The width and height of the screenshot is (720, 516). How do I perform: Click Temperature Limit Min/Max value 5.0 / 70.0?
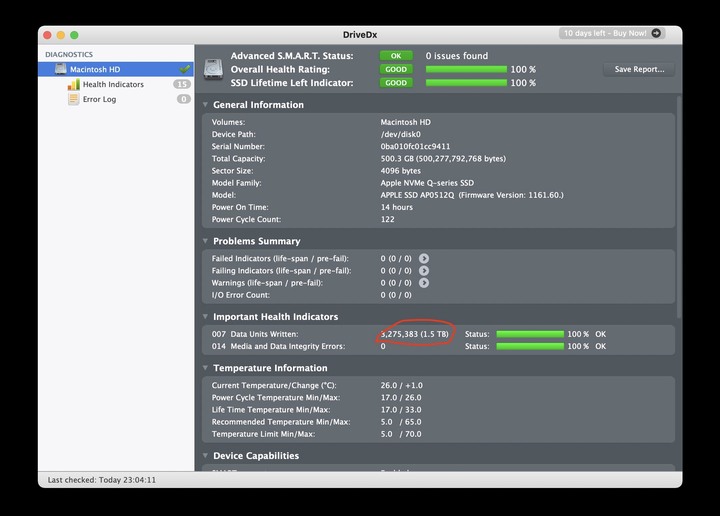pyautogui.click(x=401, y=434)
